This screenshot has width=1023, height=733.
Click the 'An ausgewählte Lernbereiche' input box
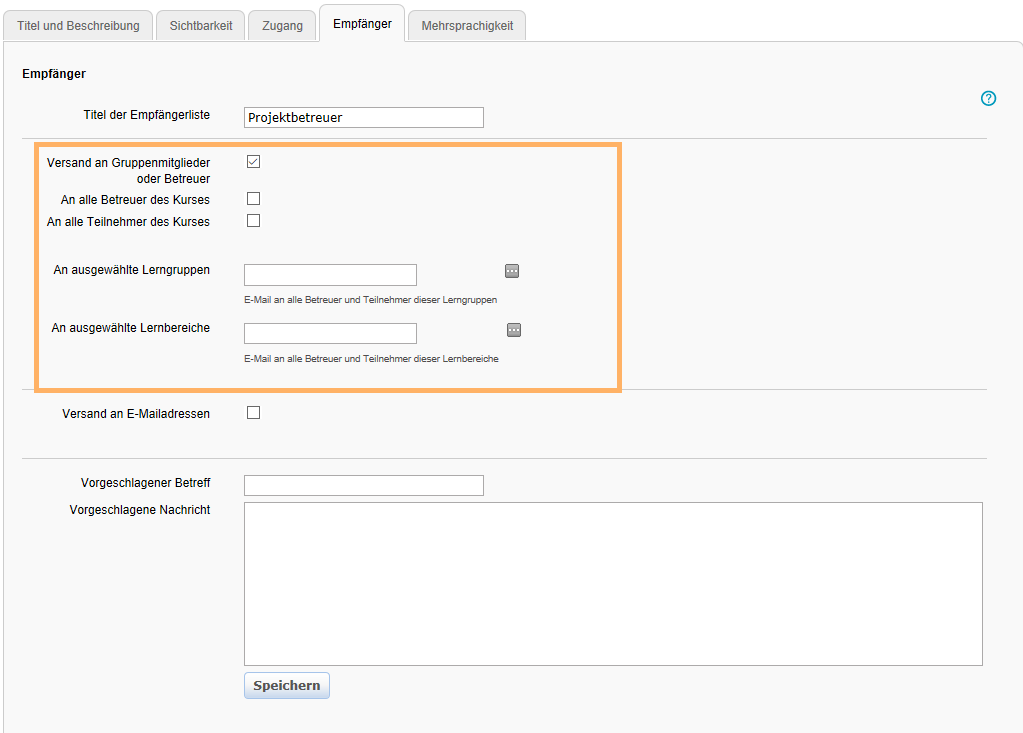[330, 334]
